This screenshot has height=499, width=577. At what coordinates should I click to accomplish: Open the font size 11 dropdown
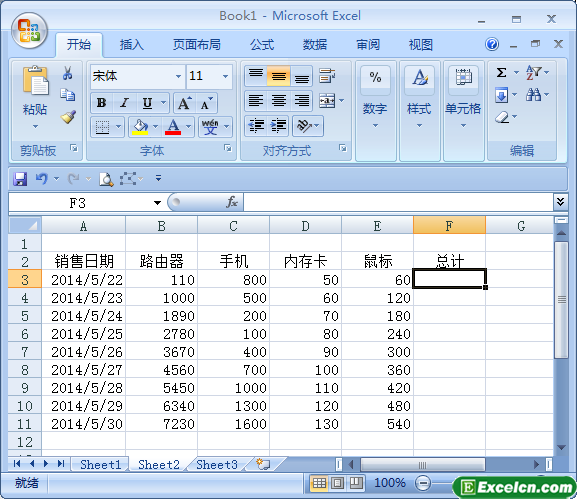226,77
